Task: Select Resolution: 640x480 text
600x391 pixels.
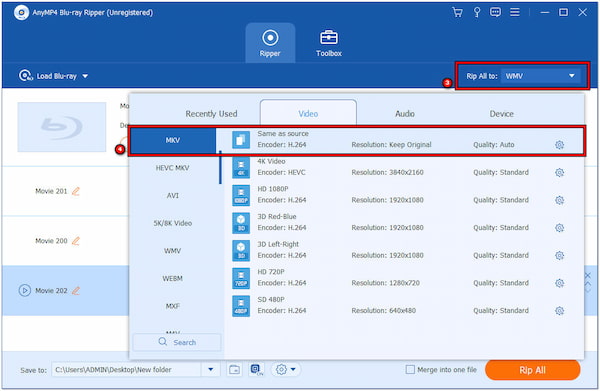Action: click(x=383, y=311)
